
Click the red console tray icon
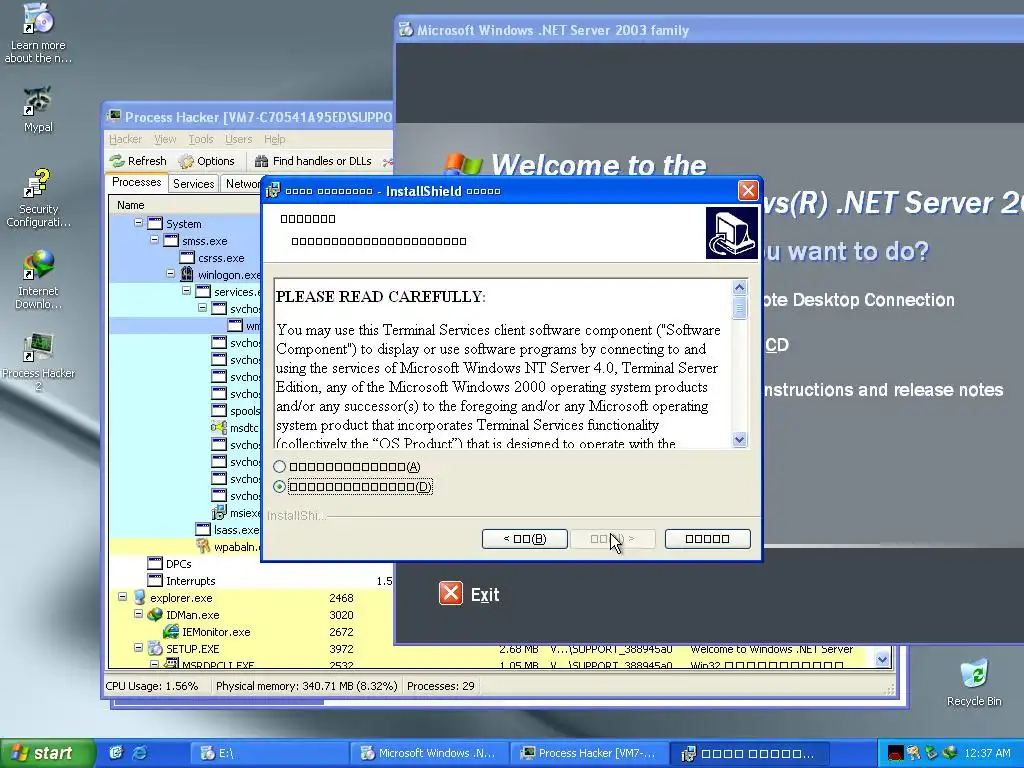click(x=895, y=753)
